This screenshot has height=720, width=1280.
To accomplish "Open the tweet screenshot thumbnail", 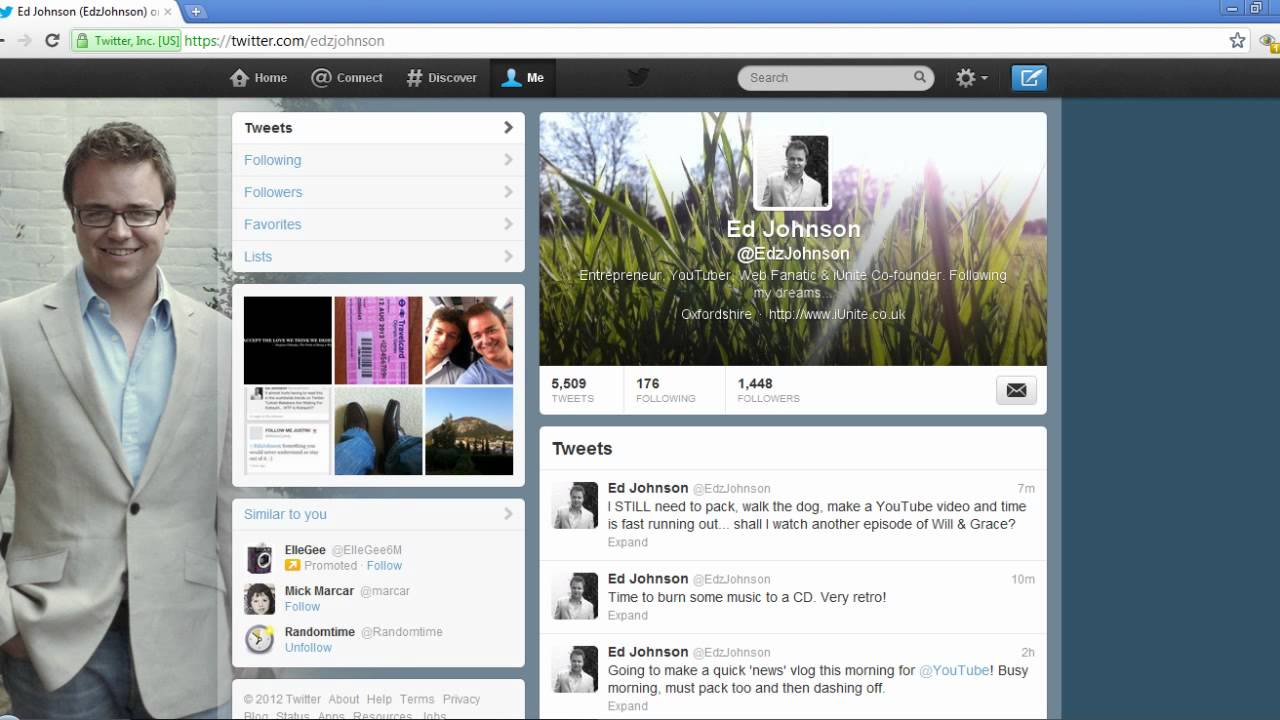I will pos(288,431).
